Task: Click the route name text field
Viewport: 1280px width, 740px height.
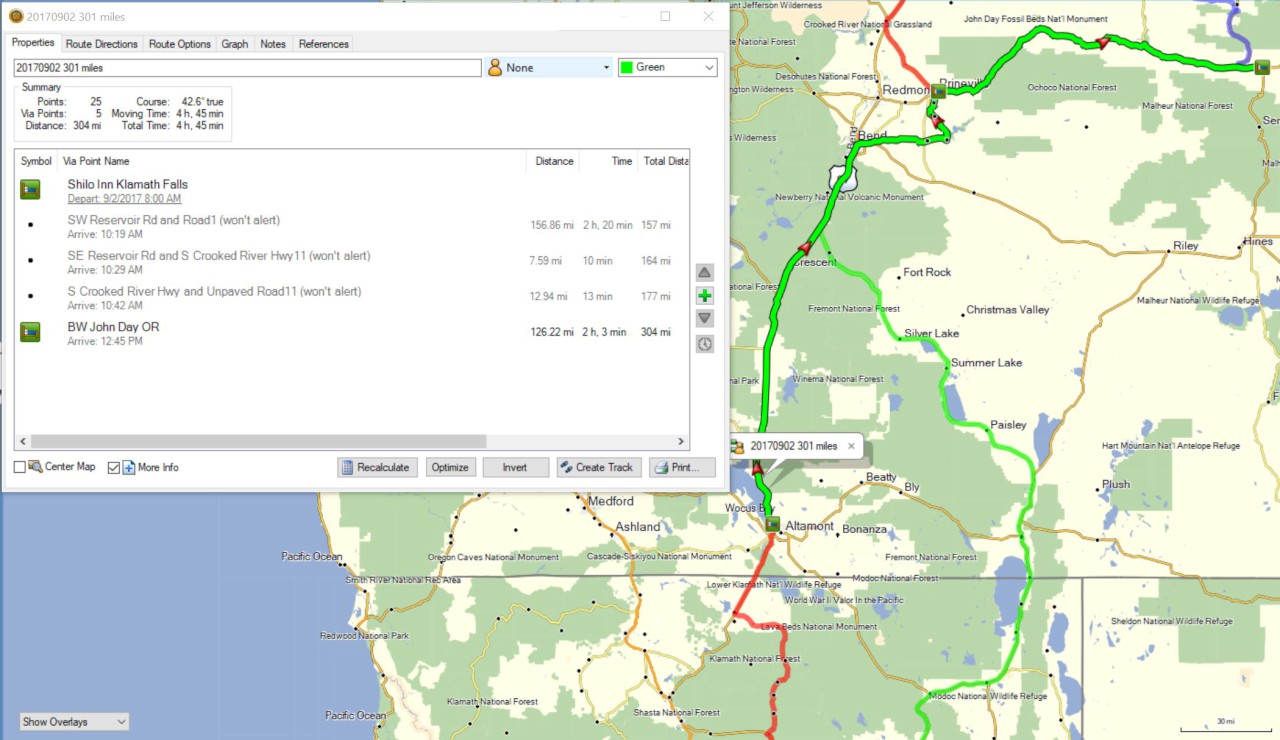Action: (247, 68)
